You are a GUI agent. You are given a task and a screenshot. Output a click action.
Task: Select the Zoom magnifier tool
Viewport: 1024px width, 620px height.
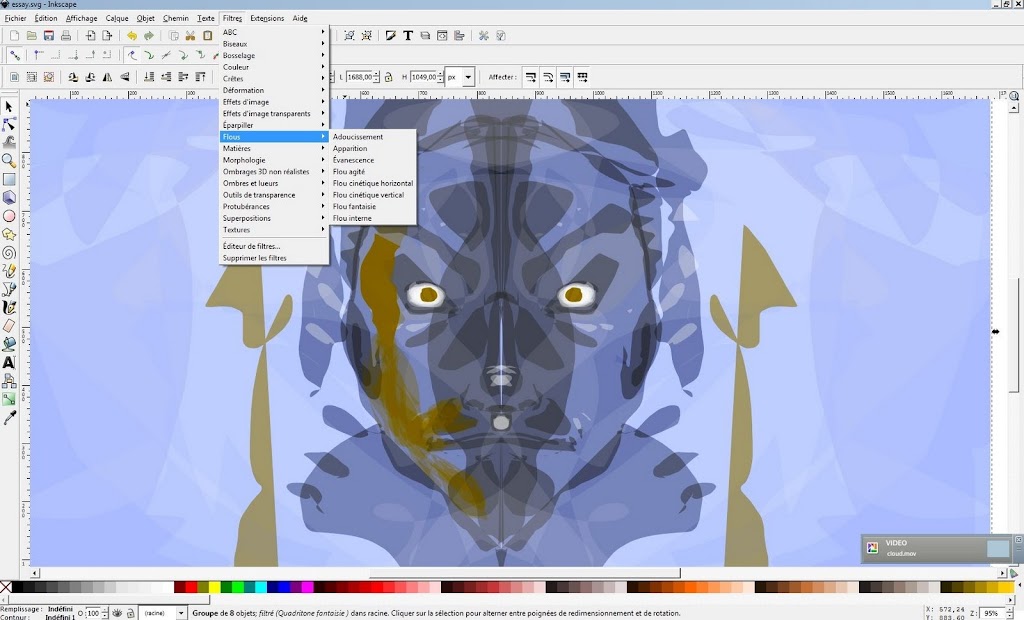click(9, 160)
